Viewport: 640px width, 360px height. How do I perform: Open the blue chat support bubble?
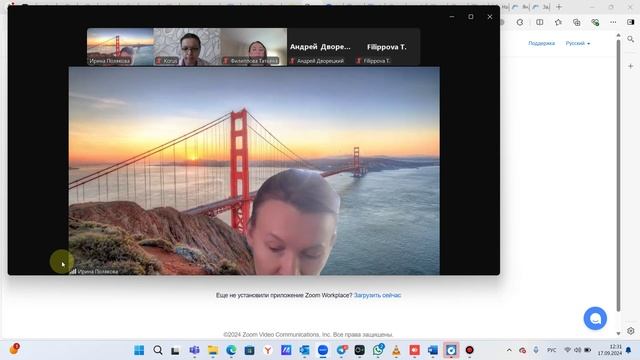[595, 318]
